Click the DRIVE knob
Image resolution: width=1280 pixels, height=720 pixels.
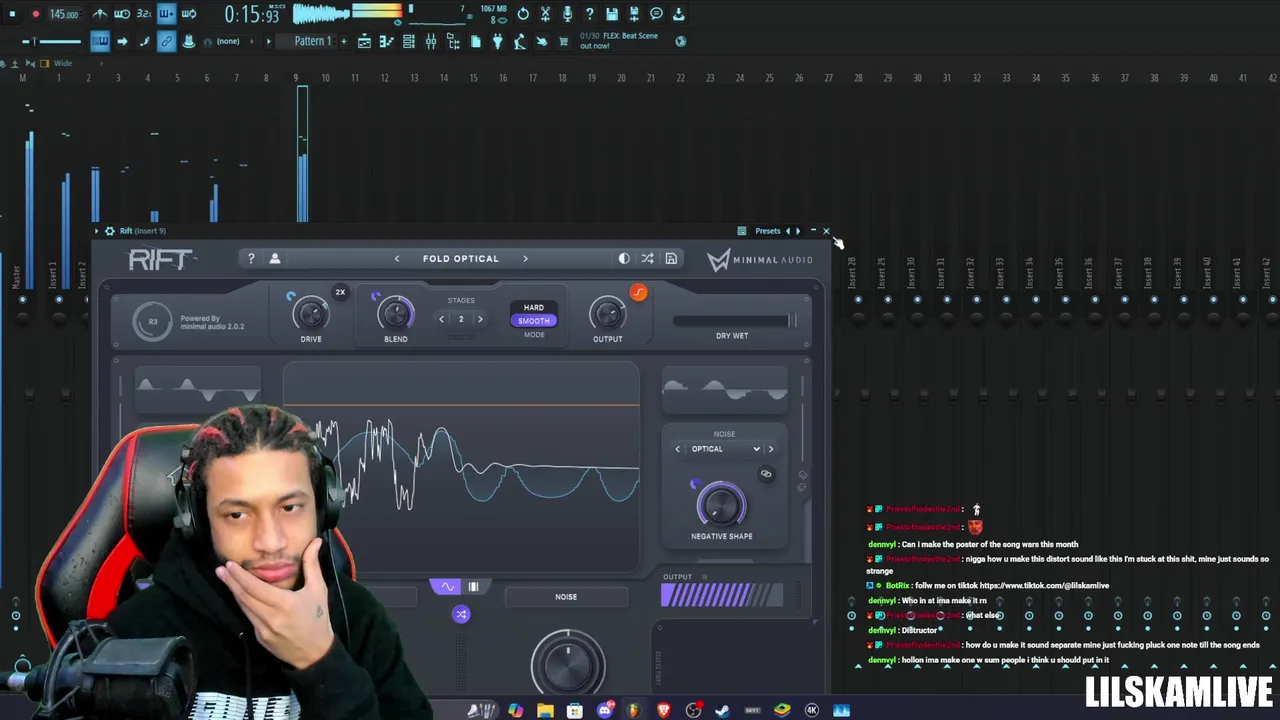[x=311, y=314]
